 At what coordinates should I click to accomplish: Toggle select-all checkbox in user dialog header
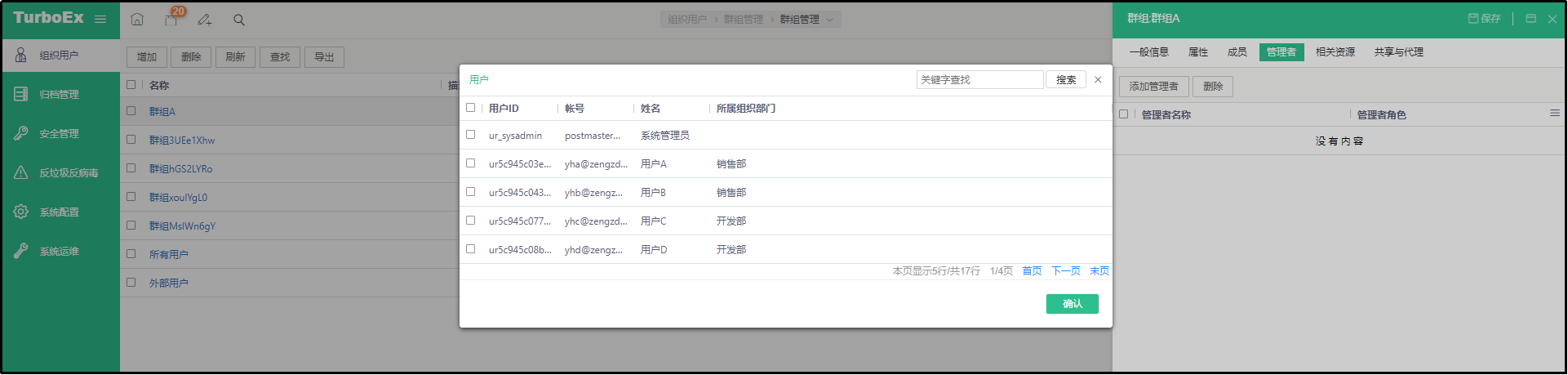(471, 108)
